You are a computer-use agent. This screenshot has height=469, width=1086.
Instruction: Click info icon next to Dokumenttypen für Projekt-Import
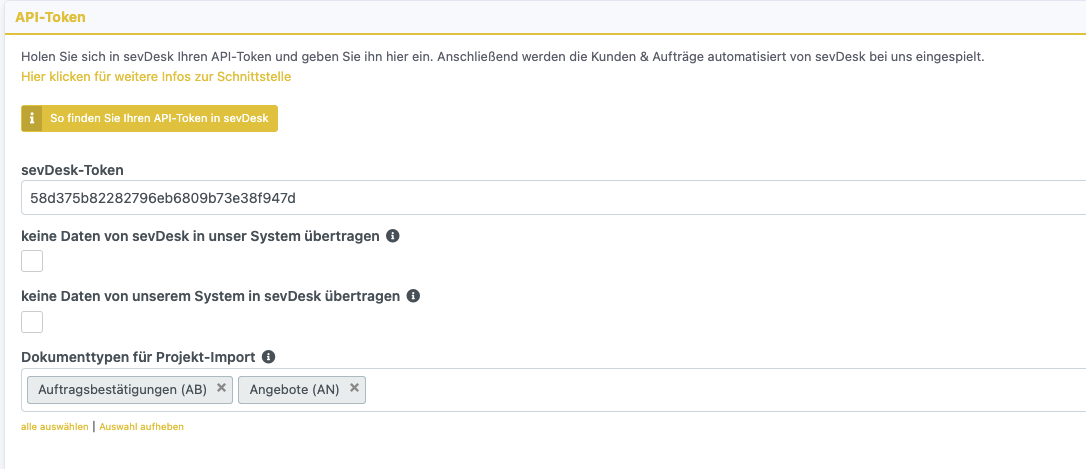pyautogui.click(x=268, y=357)
